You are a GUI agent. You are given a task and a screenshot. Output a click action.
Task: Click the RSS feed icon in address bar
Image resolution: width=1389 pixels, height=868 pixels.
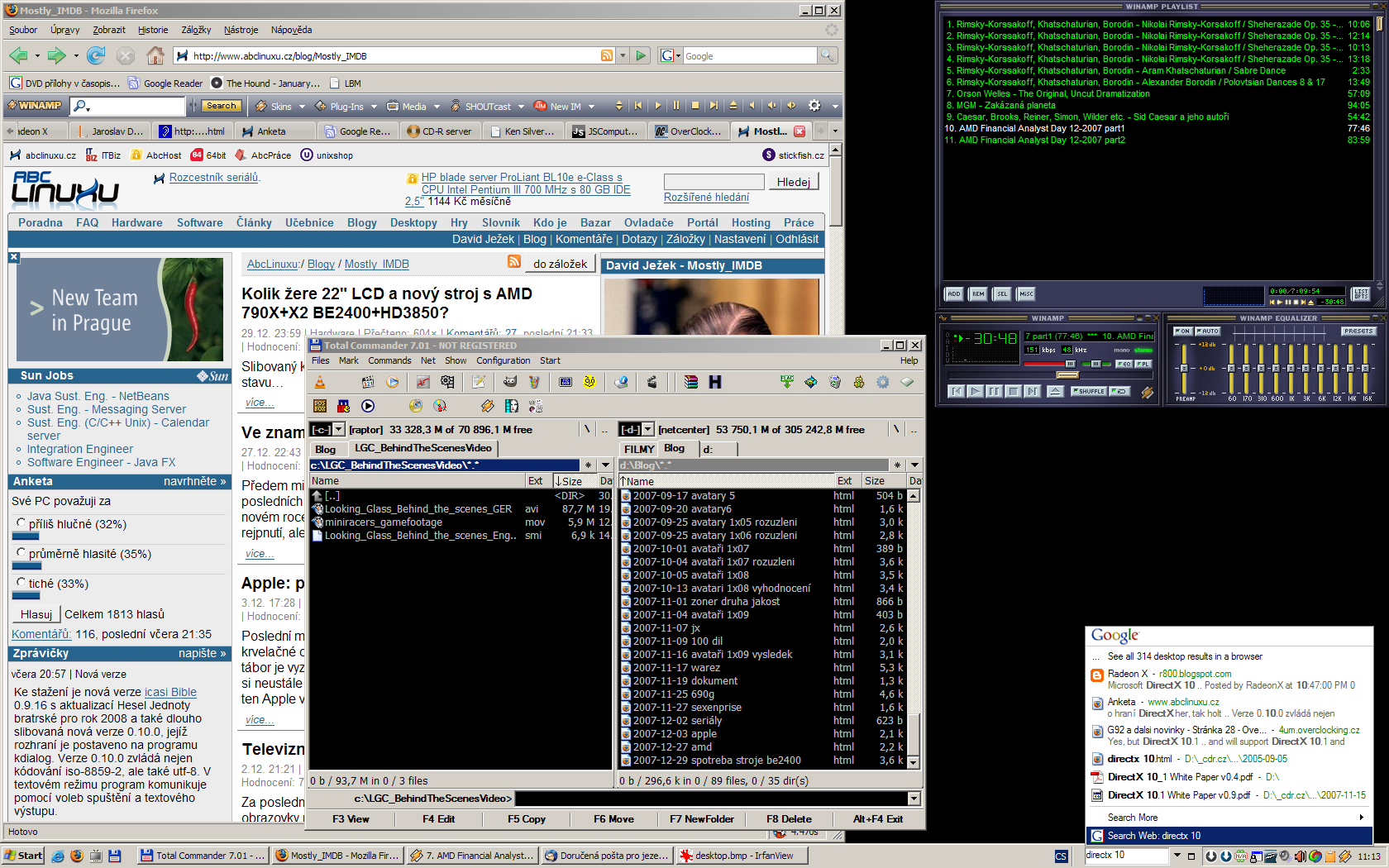(607, 56)
